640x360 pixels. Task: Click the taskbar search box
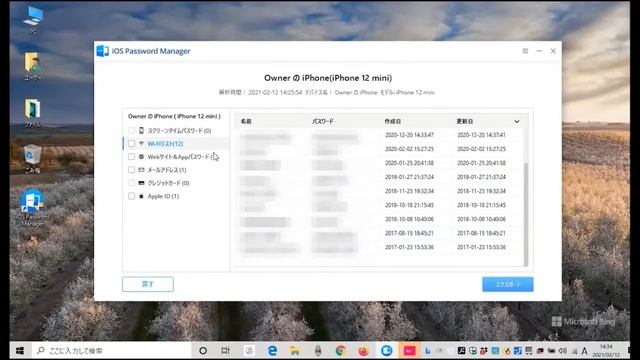[110, 351]
